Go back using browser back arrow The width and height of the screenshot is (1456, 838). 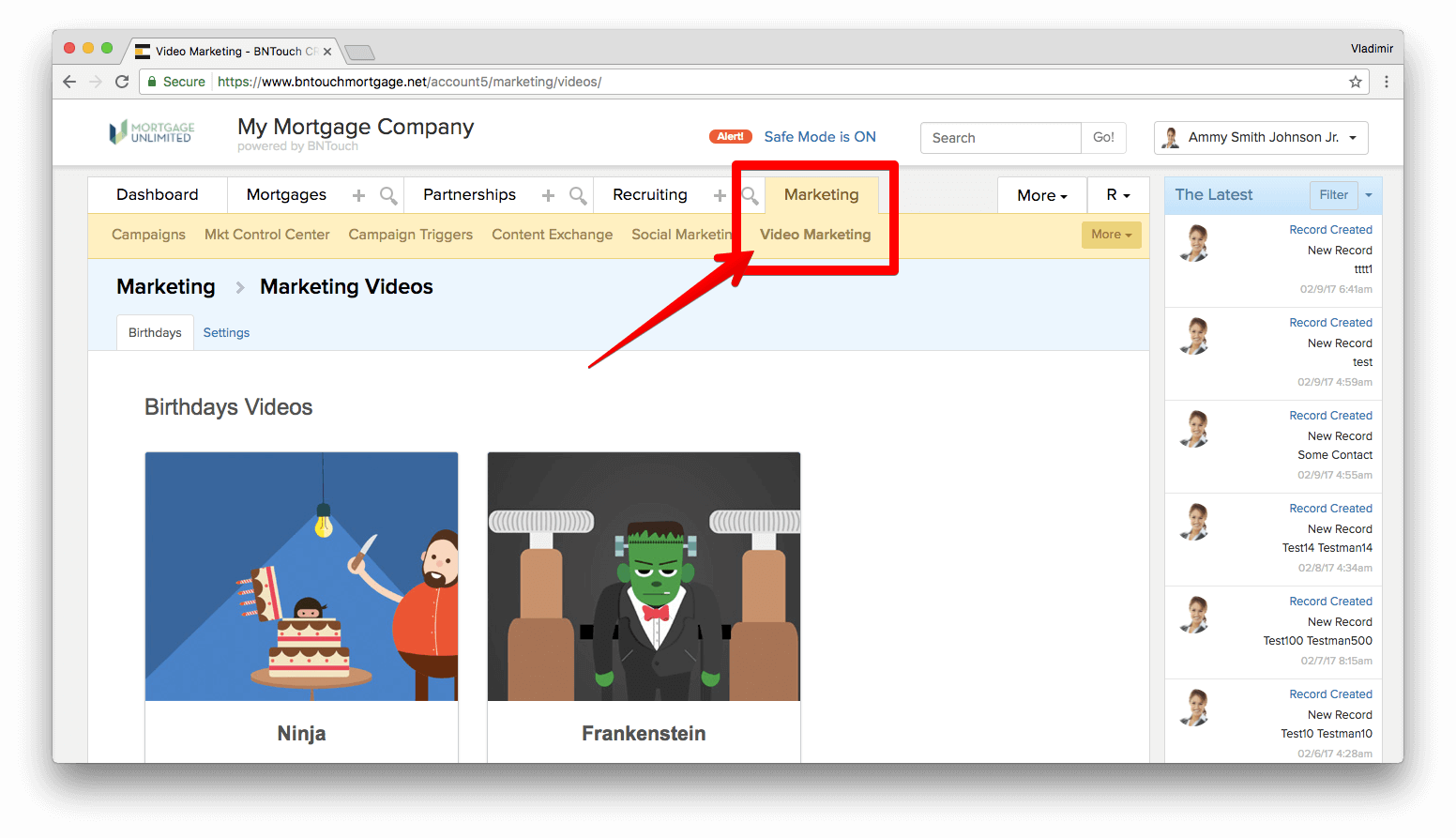click(x=69, y=82)
